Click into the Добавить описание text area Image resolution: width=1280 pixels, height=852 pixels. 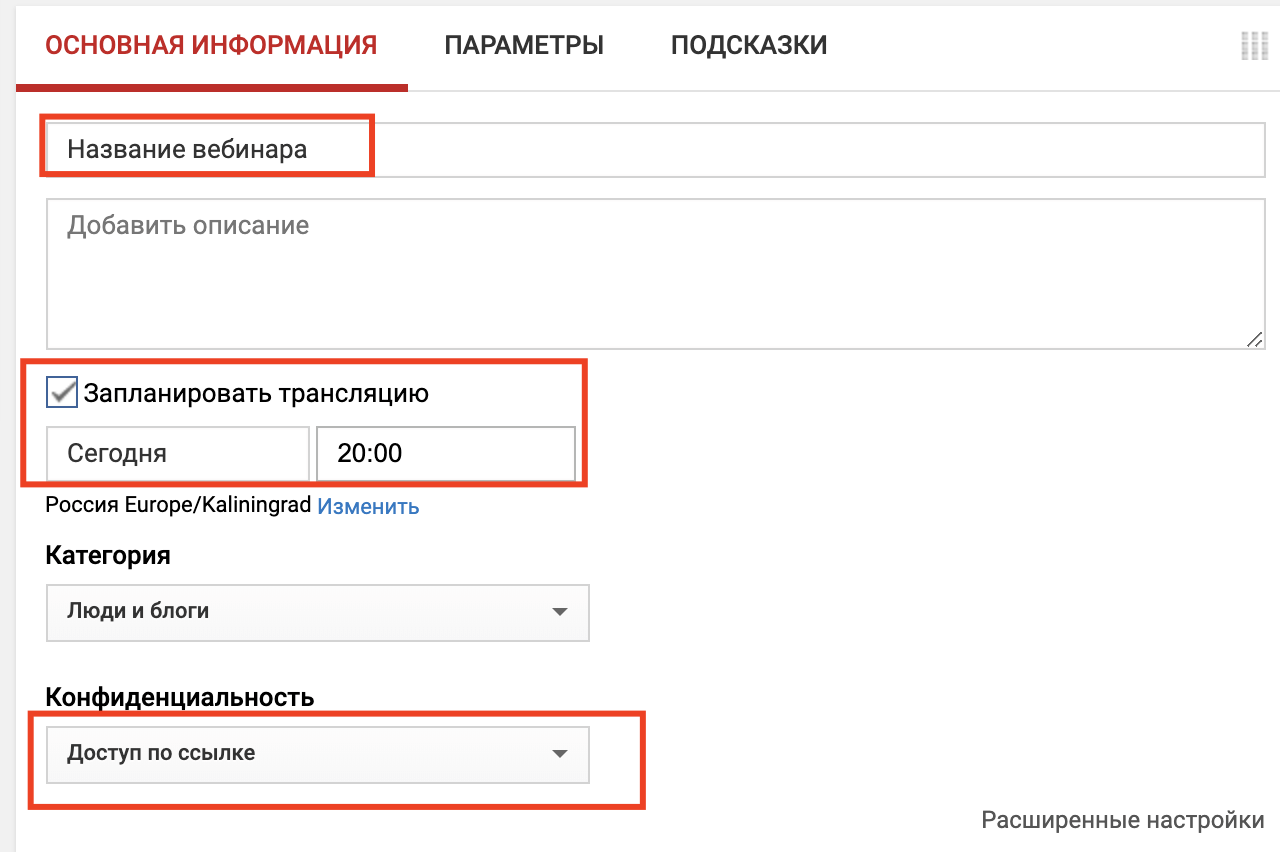(x=655, y=273)
